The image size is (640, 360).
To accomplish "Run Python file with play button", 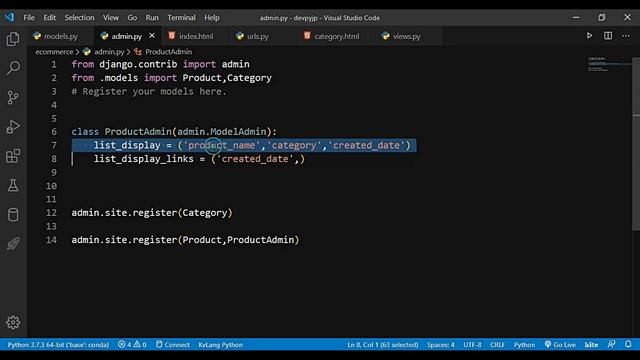I will click(x=589, y=36).
